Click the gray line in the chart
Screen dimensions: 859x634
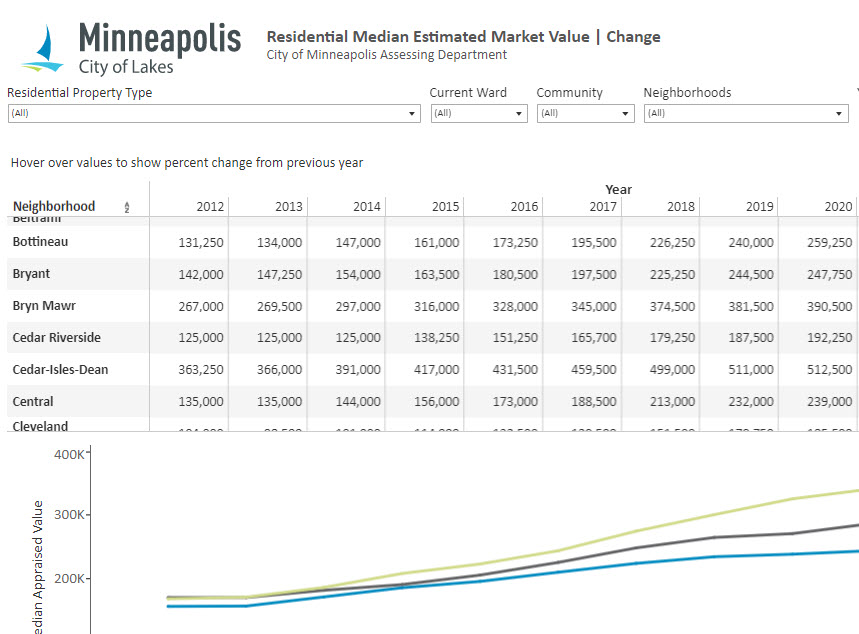tap(635, 547)
